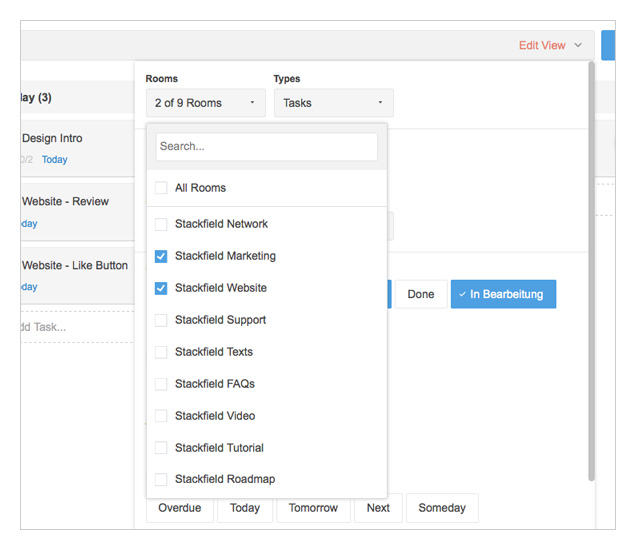Toggle the In Bearbeitung status button
This screenshot has width=636, height=550.
coord(503,294)
